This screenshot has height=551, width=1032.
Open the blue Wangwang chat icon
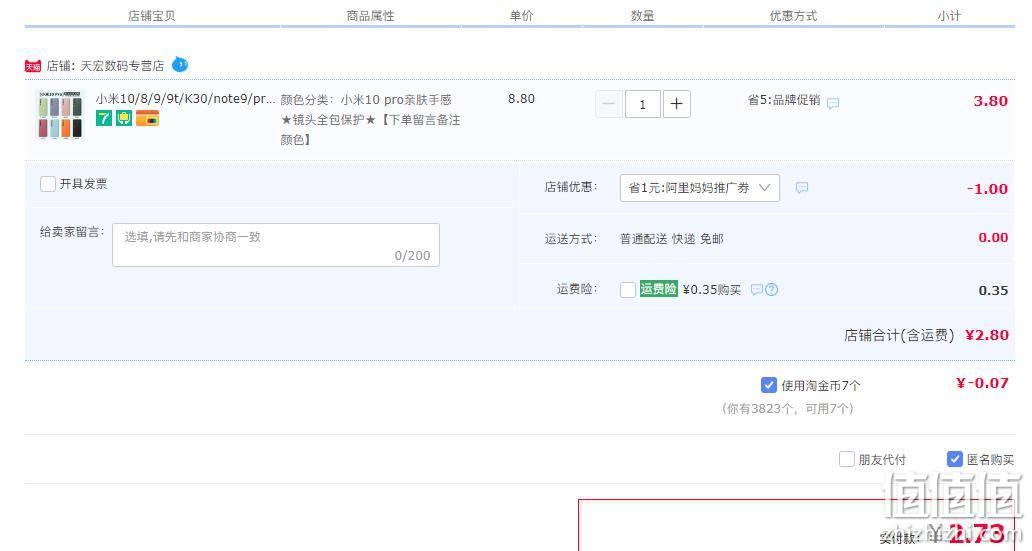180,65
